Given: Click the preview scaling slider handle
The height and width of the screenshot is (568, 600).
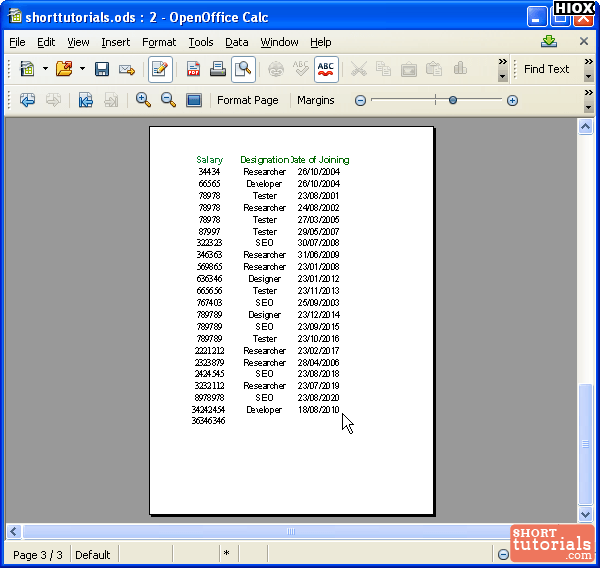Looking at the screenshot, I should (453, 100).
